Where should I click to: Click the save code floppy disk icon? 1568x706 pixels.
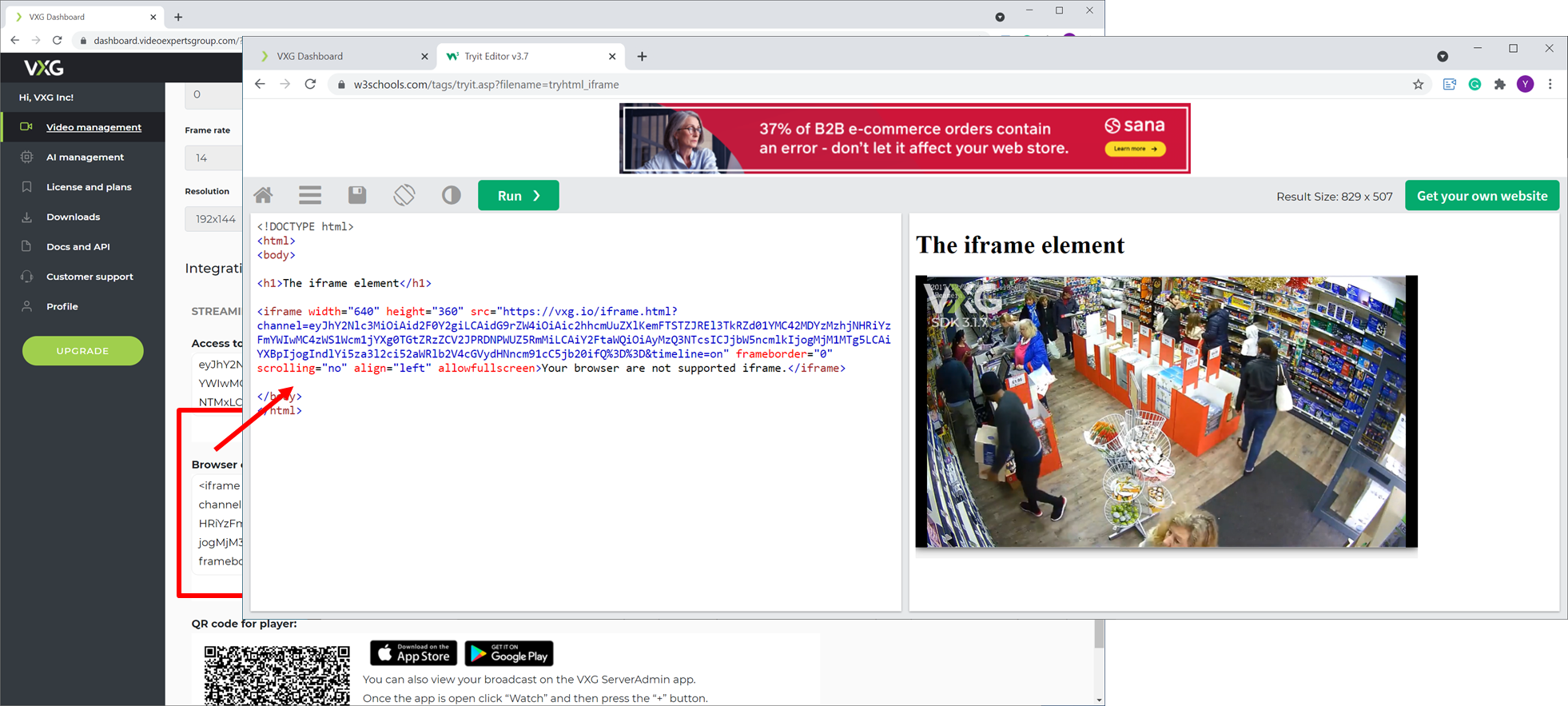pyautogui.click(x=357, y=195)
